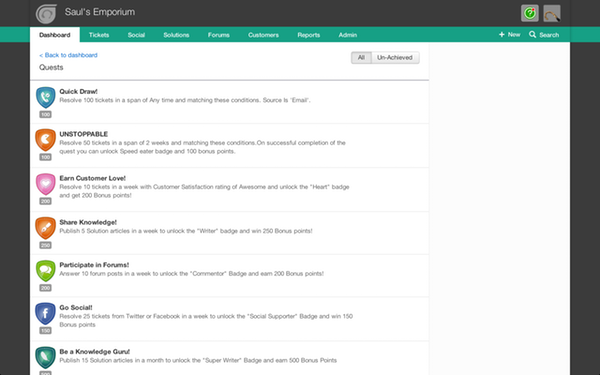Click the plus icon beside New

point(502,34)
